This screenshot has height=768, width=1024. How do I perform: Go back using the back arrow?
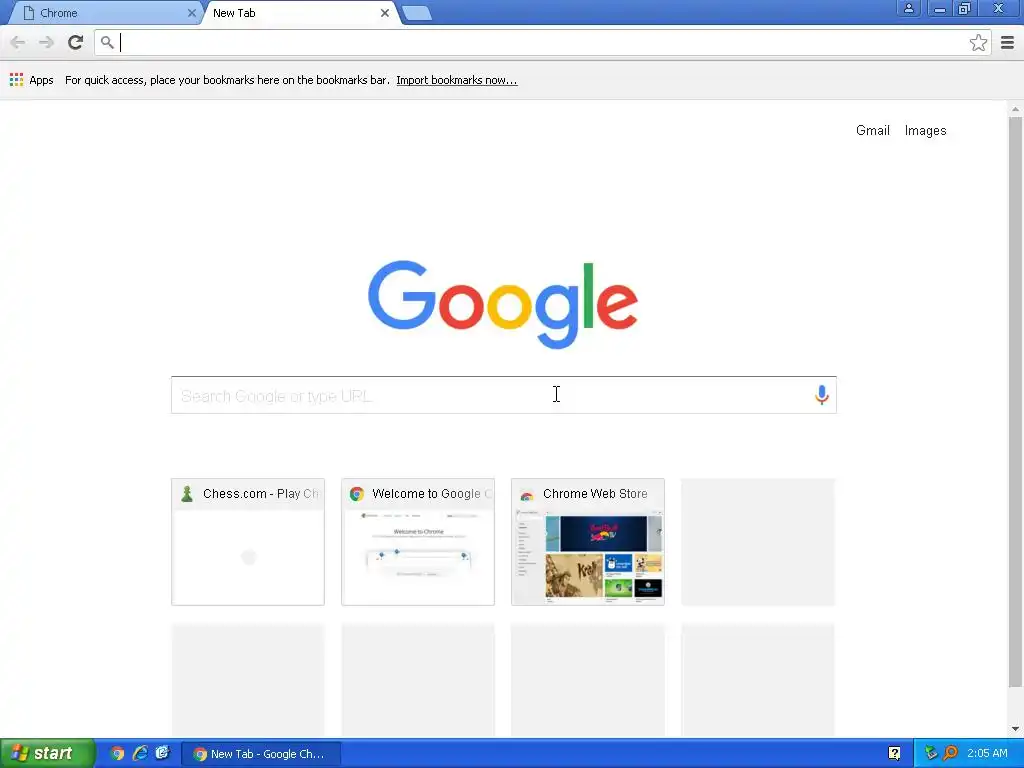tap(18, 42)
